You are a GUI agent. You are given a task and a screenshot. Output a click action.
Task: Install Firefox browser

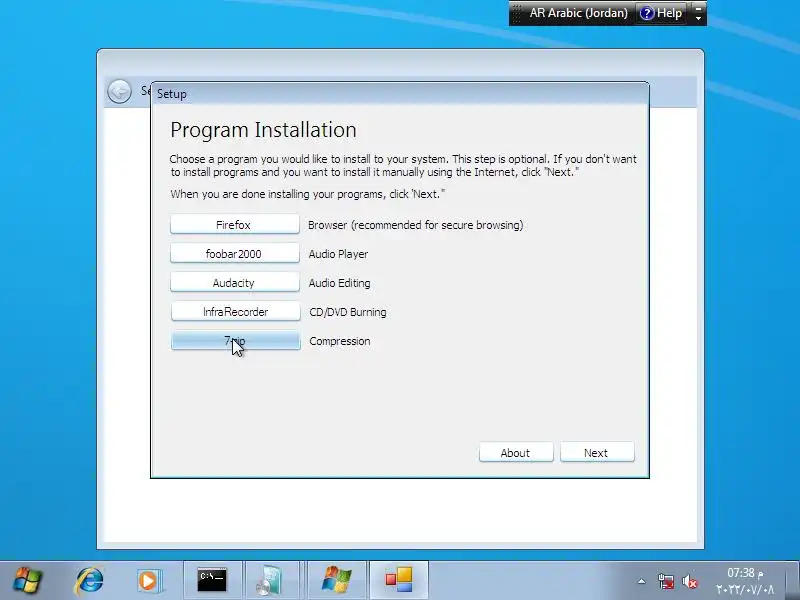tap(235, 224)
